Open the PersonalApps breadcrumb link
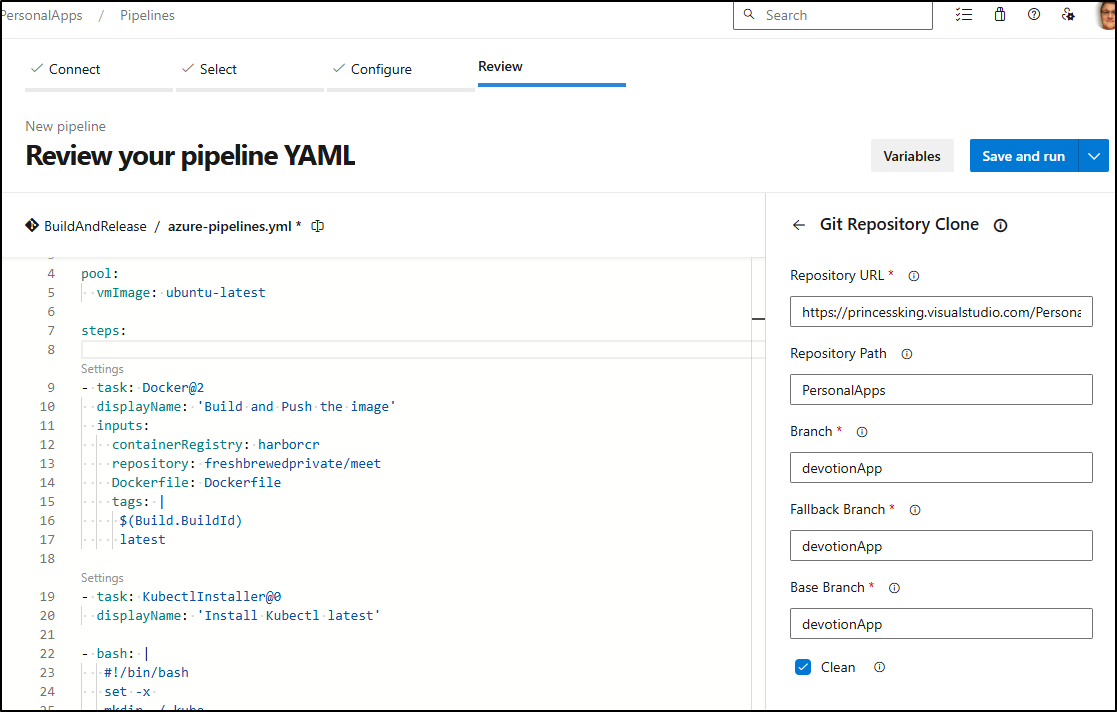1117x712 pixels. point(42,15)
